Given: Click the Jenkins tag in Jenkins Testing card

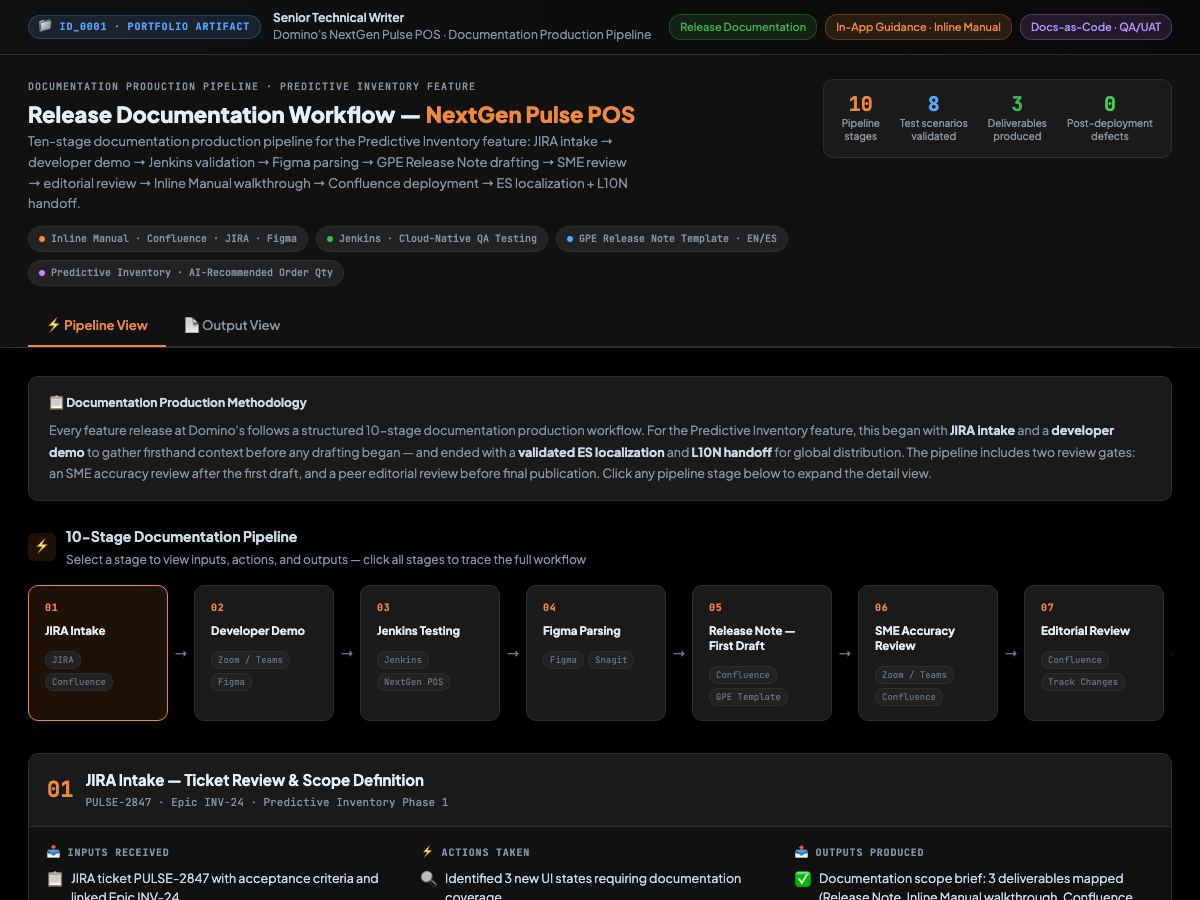Looking at the screenshot, I should [403, 660].
